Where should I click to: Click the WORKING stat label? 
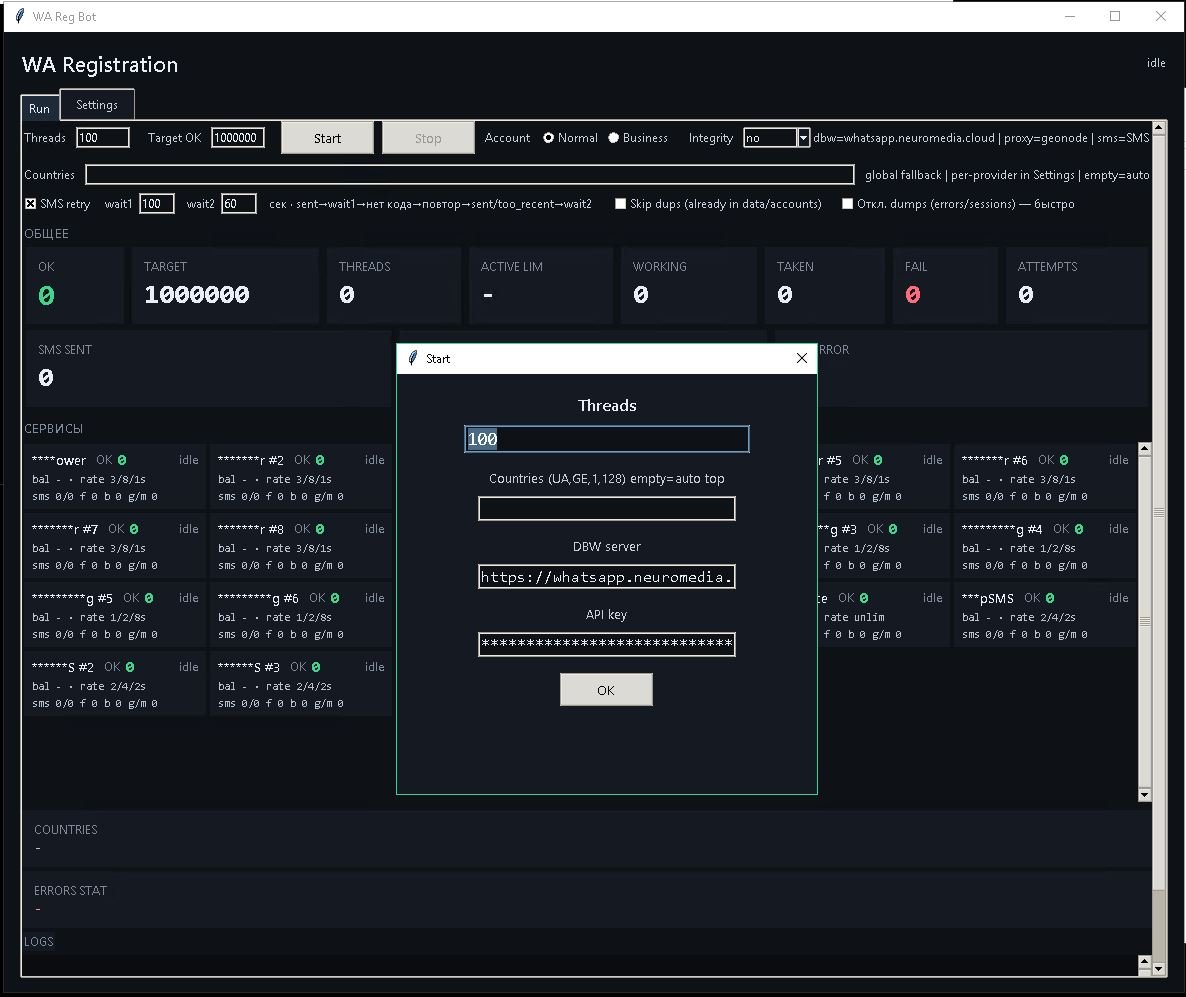pyautogui.click(x=660, y=266)
